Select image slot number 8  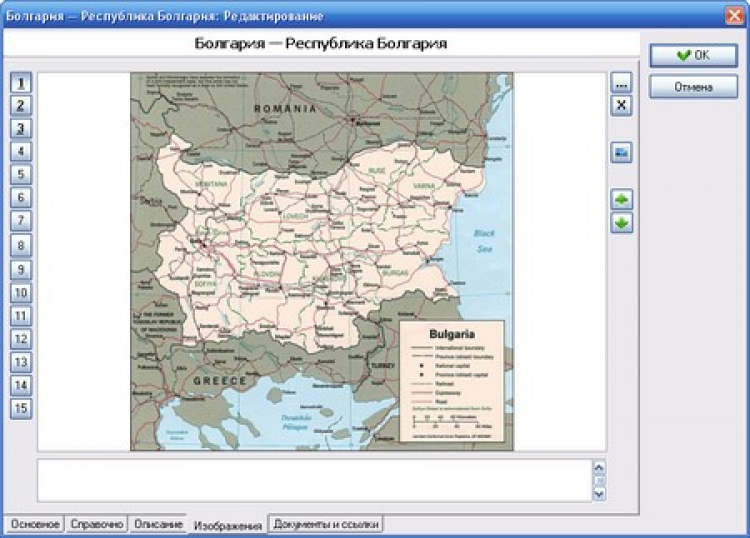pyautogui.click(x=21, y=246)
